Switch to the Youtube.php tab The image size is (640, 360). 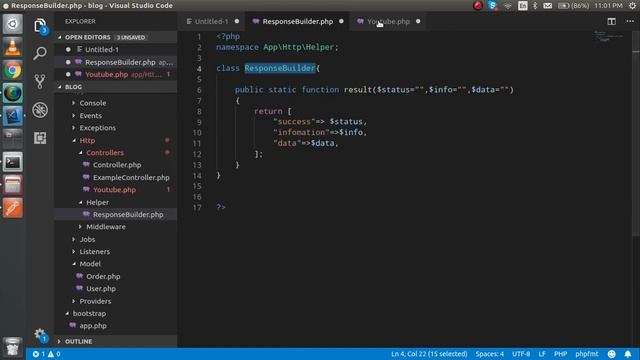click(388, 21)
